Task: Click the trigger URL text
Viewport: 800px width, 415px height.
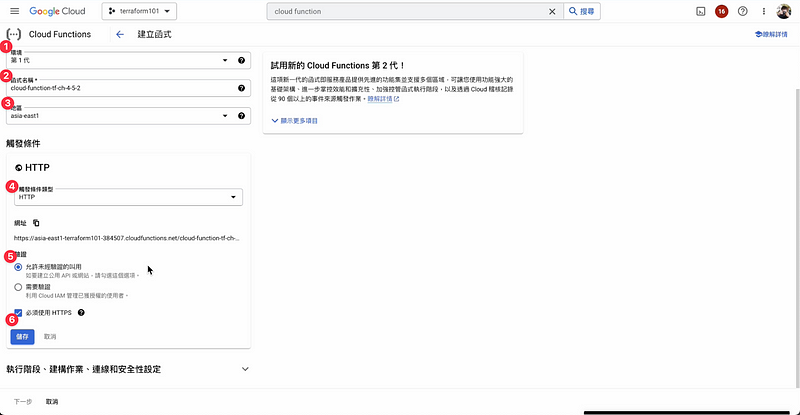Action: click(127, 238)
